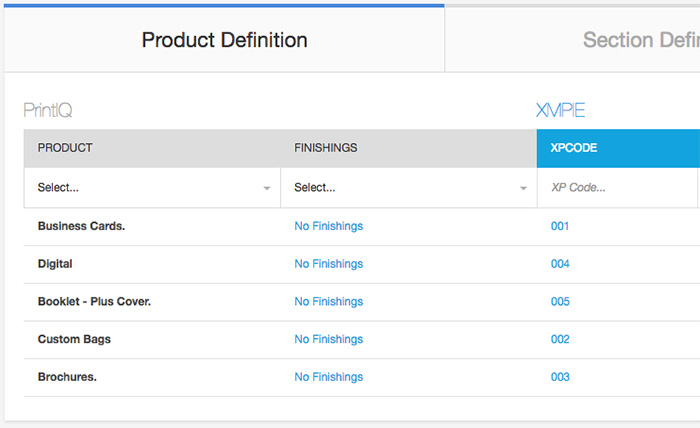Open No Finishings link for Business Cards
This screenshot has height=428, width=700.
click(328, 226)
